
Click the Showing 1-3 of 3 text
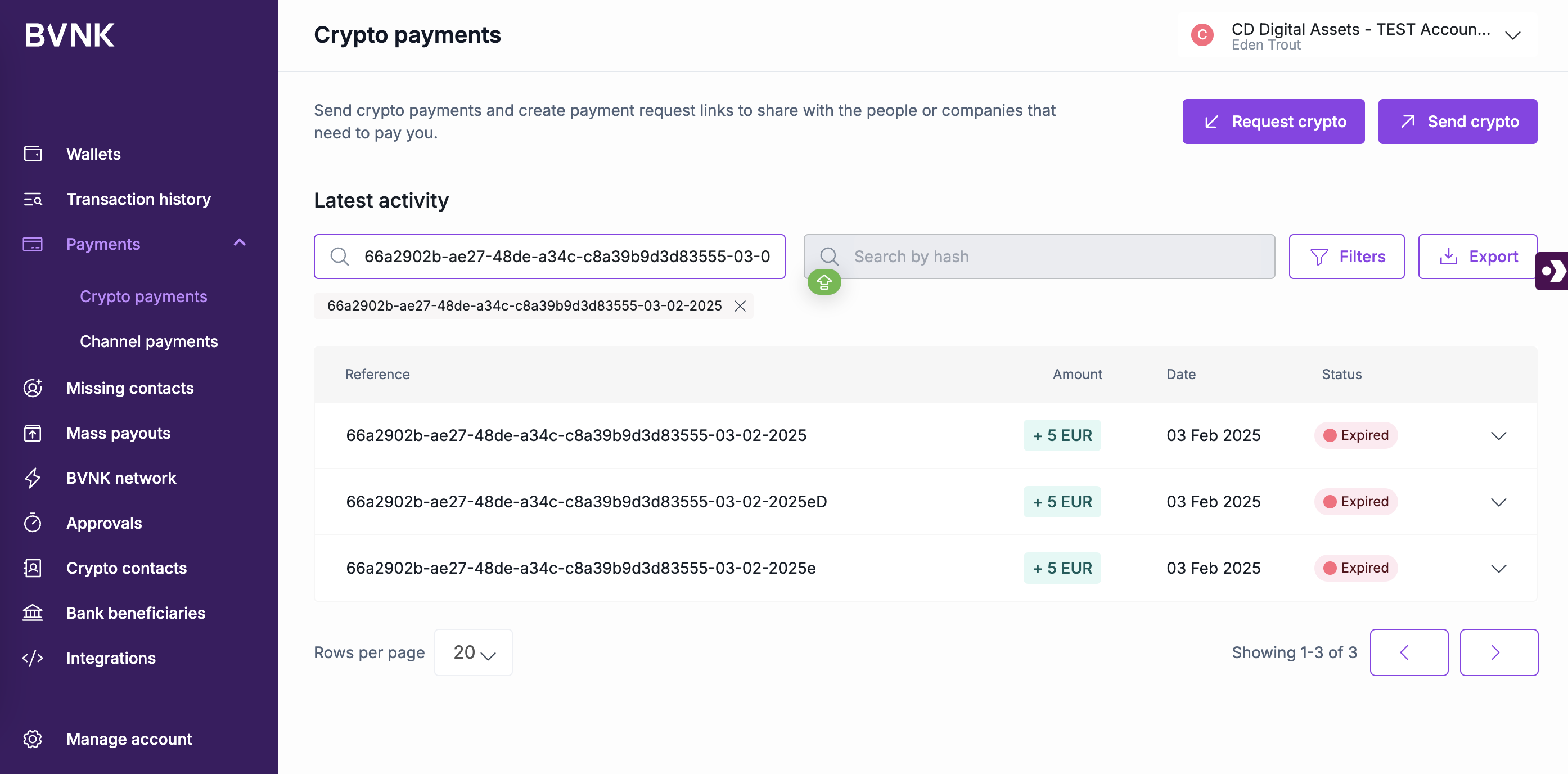tap(1295, 652)
